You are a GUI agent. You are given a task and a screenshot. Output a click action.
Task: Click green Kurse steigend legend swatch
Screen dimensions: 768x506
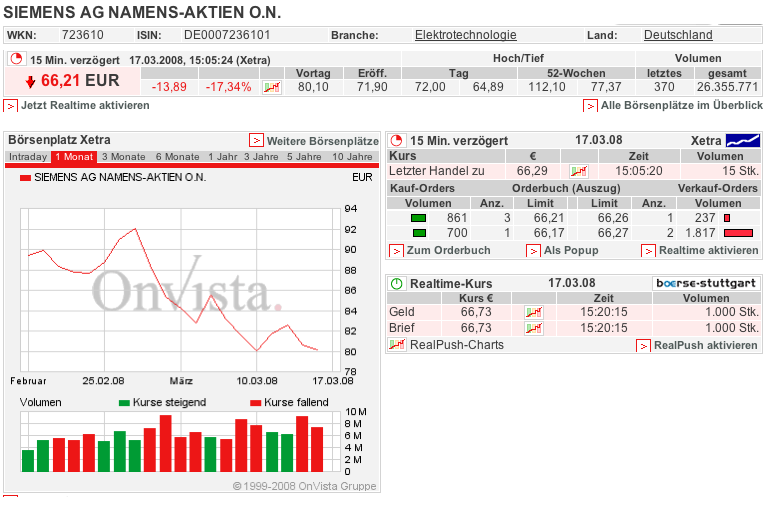(x=124, y=403)
